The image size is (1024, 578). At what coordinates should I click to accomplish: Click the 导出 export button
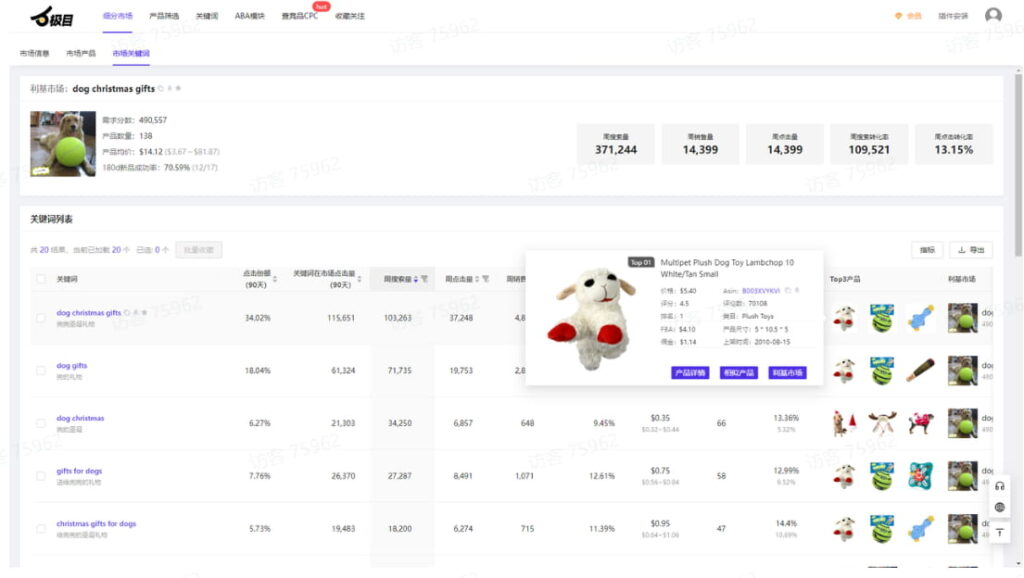tap(969, 250)
